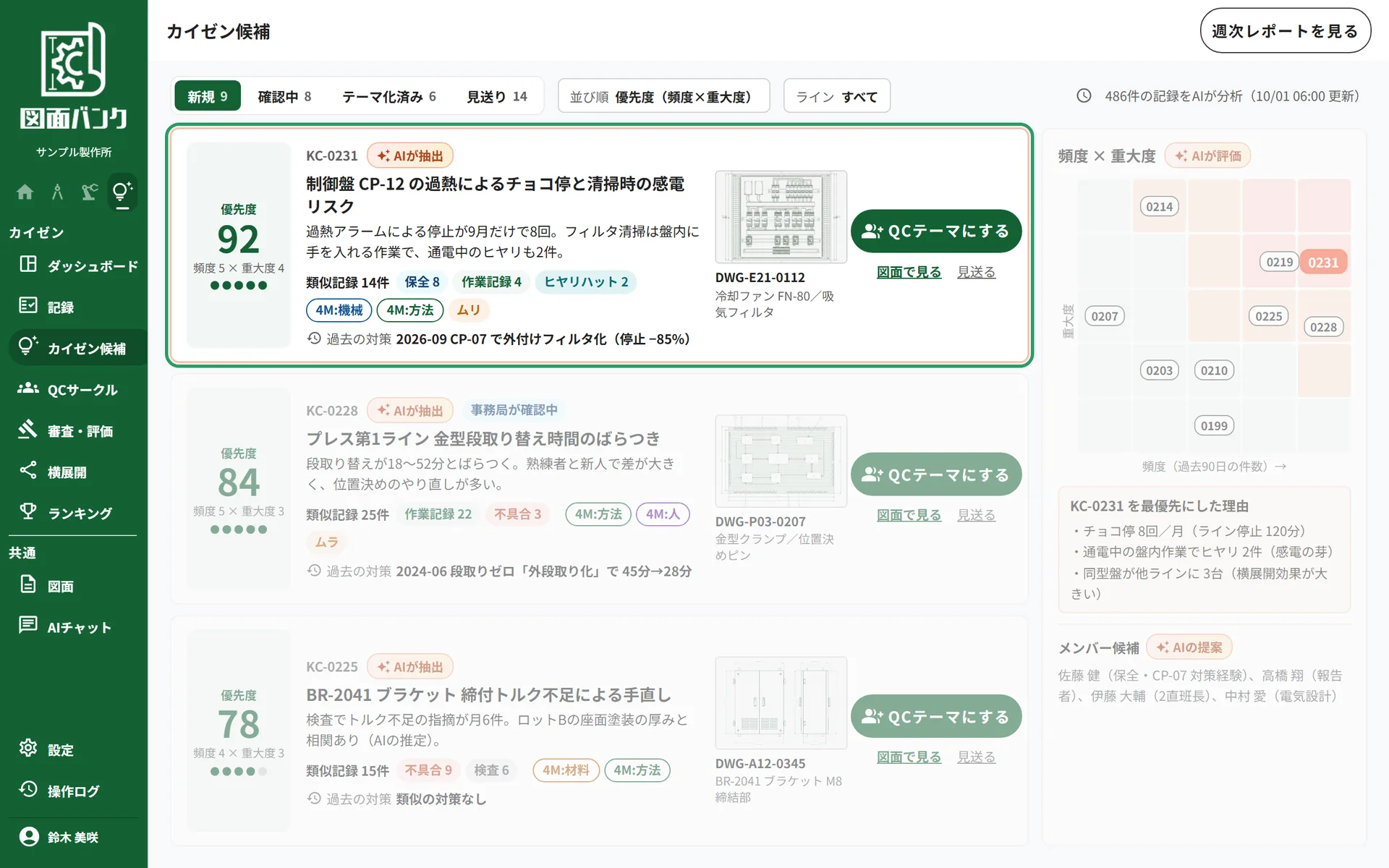Go to 記録 in the sidebar
The height and width of the screenshot is (868, 1389).
(x=78, y=307)
